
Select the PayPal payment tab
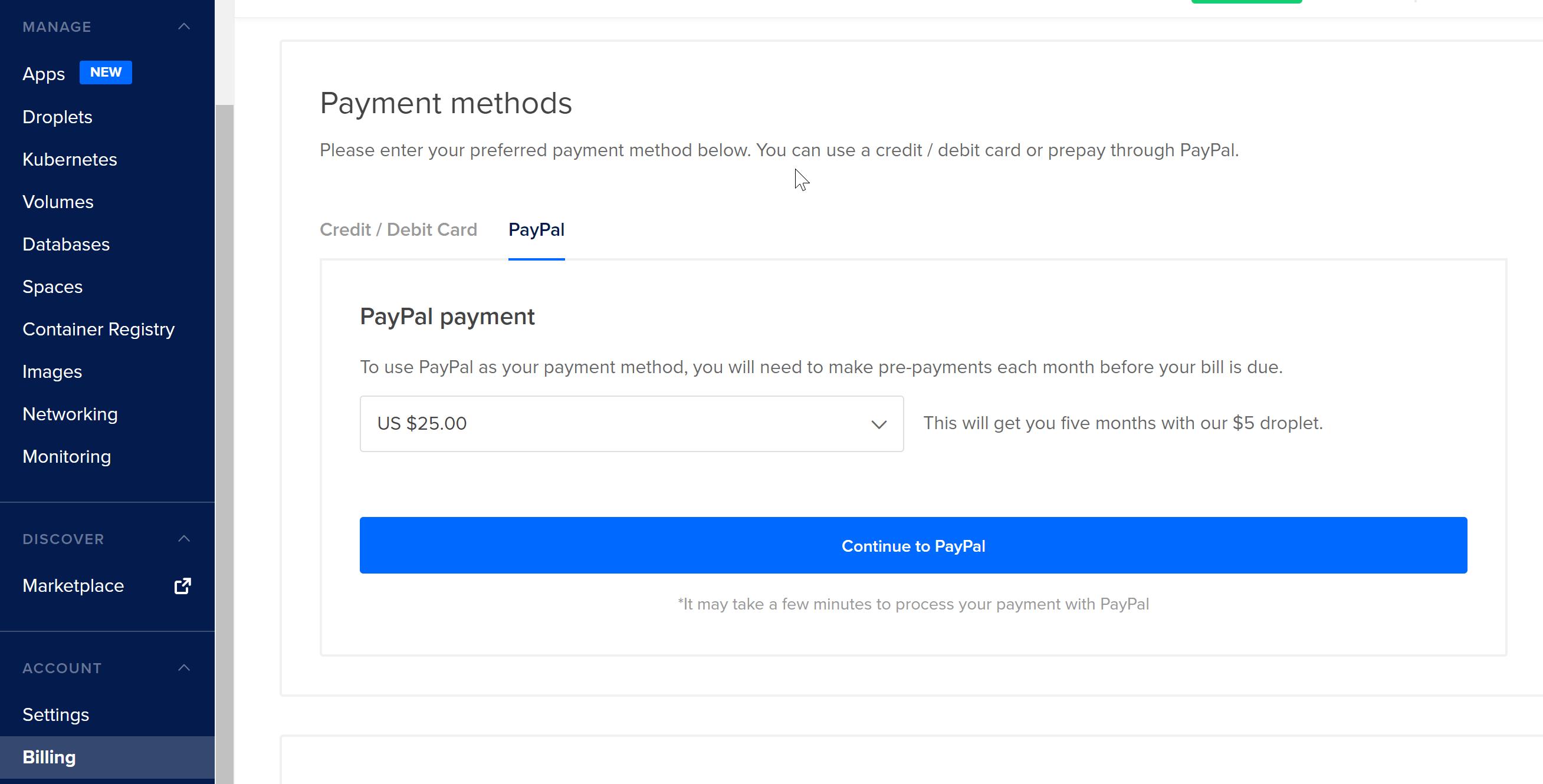(536, 230)
